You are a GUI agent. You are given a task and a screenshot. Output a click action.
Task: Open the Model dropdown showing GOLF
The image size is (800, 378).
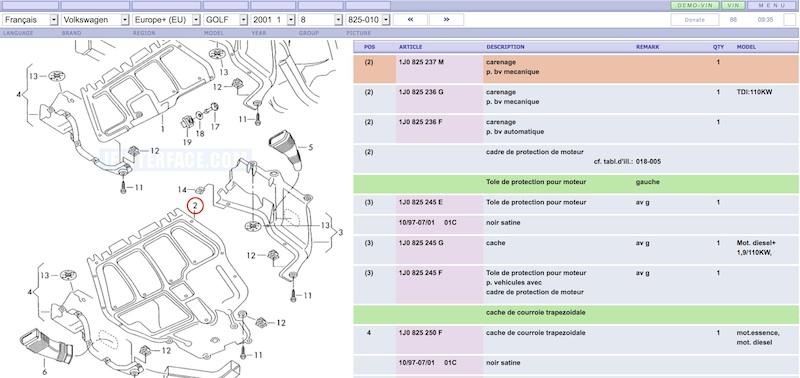[226, 20]
